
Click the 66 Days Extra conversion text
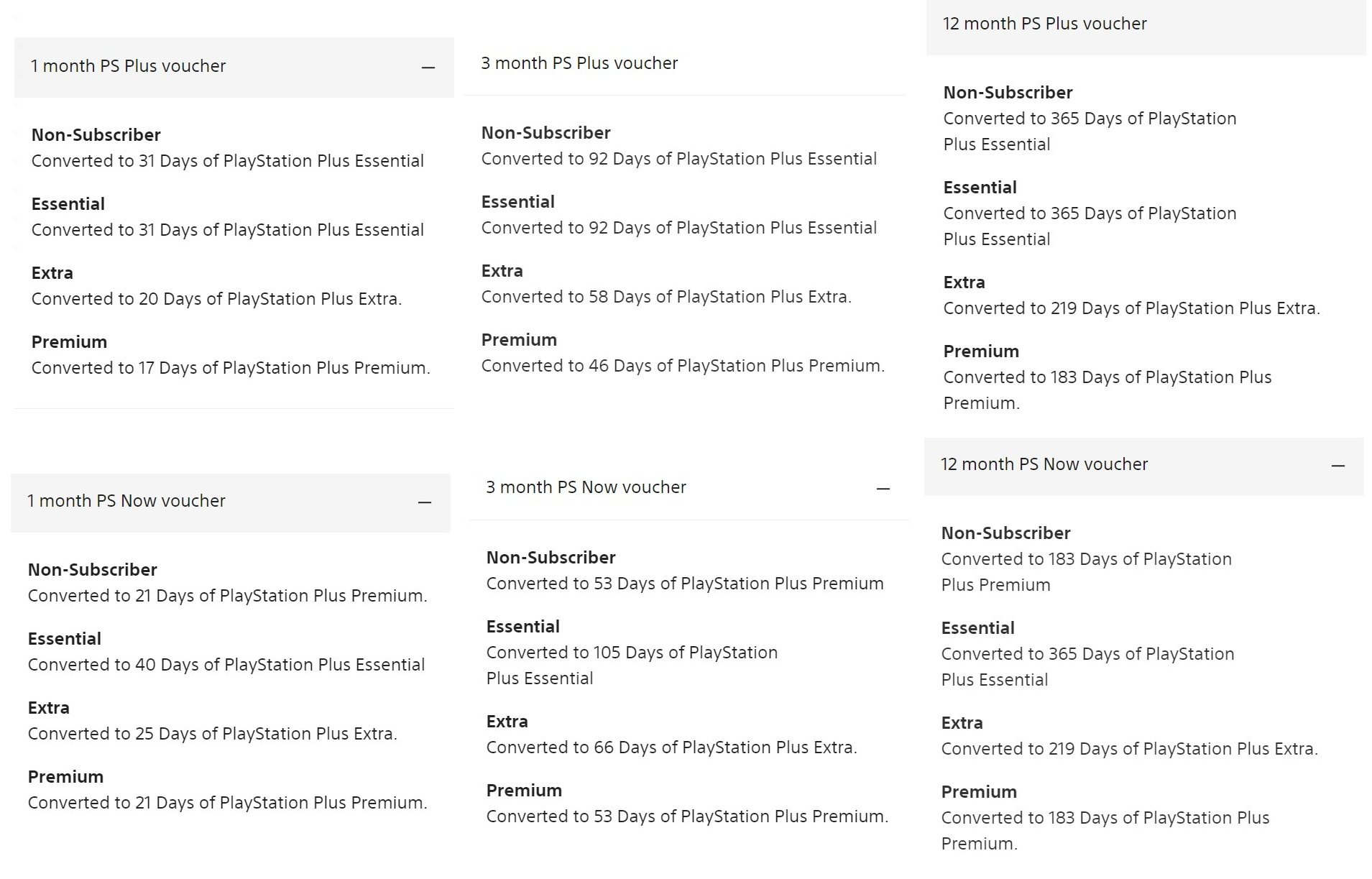pyautogui.click(x=671, y=747)
